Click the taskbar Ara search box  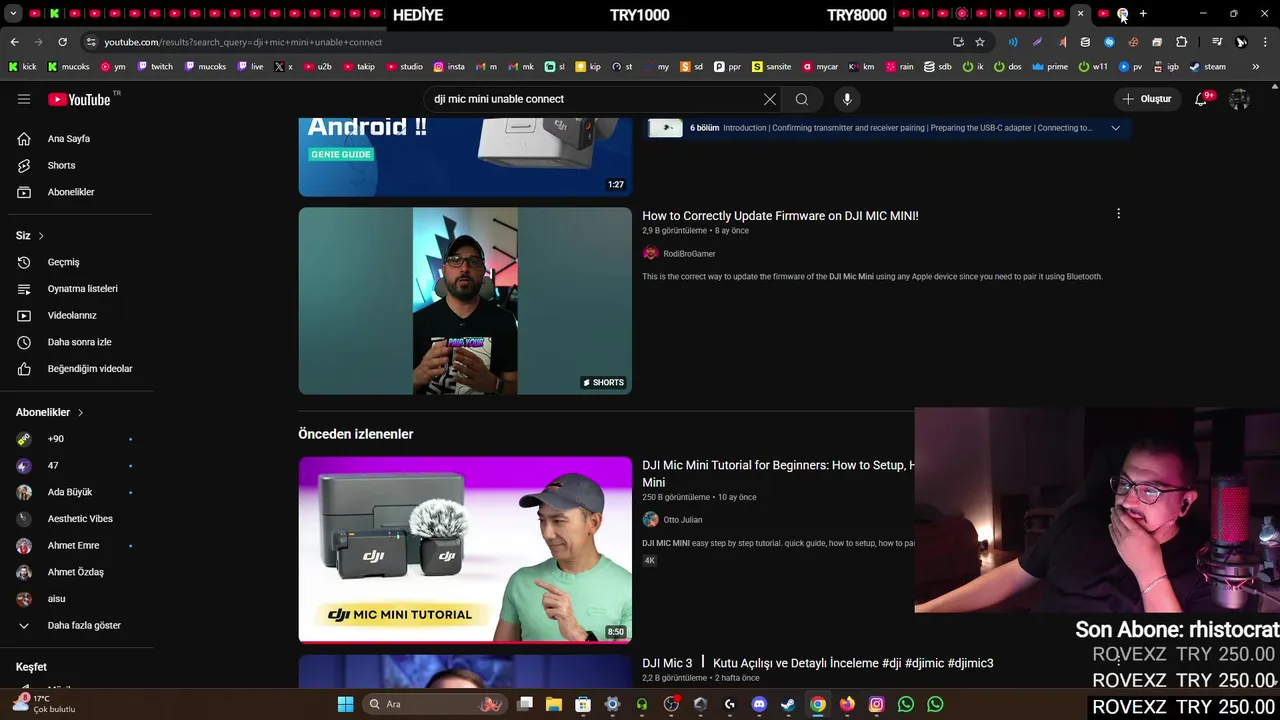pos(436,704)
